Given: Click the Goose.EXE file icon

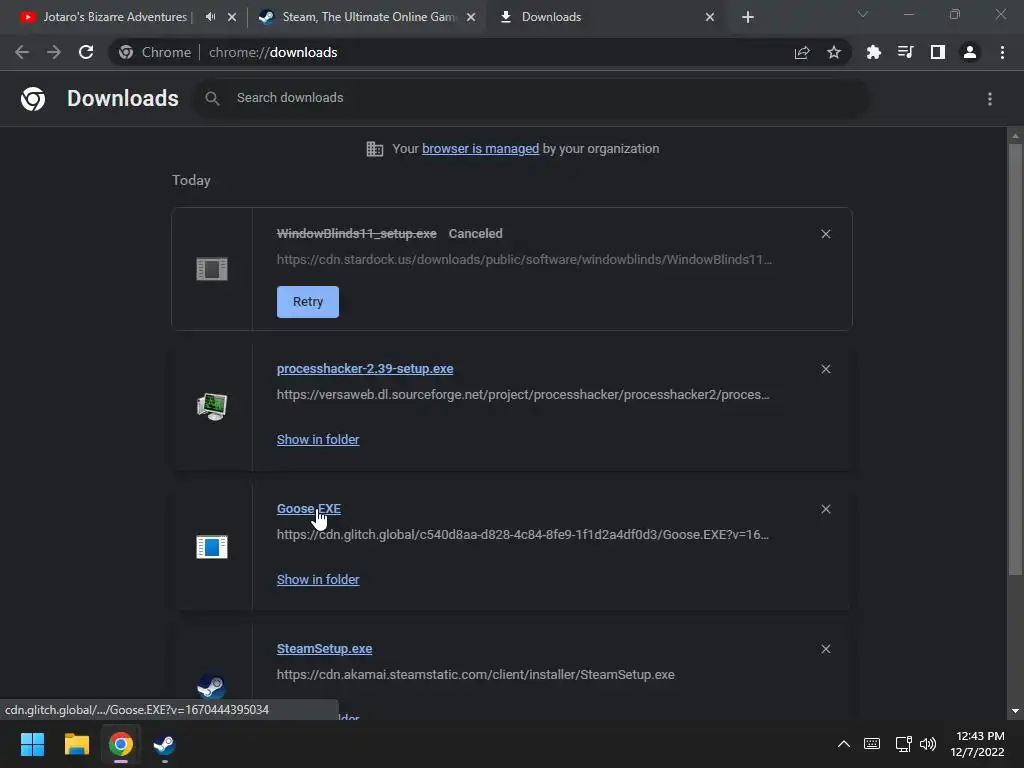Looking at the screenshot, I should coord(212,547).
